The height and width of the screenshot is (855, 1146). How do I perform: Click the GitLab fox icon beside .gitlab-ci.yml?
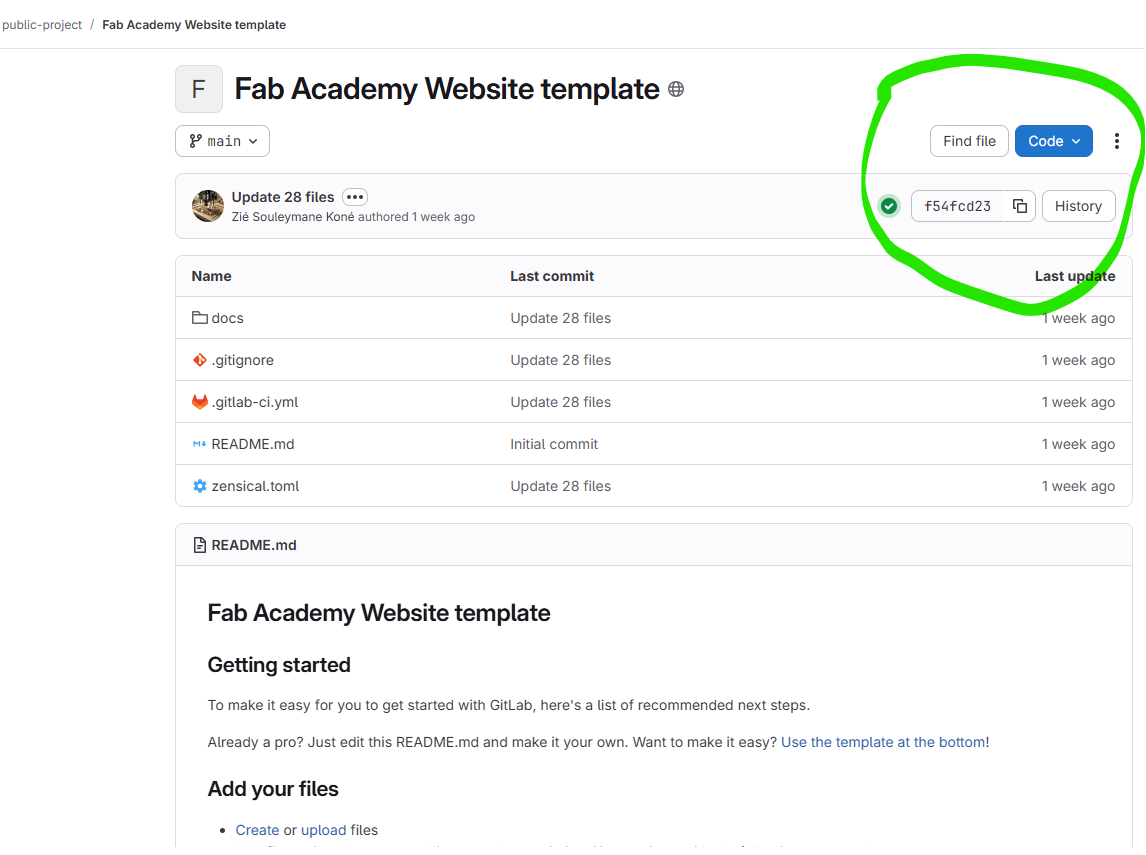coord(200,402)
